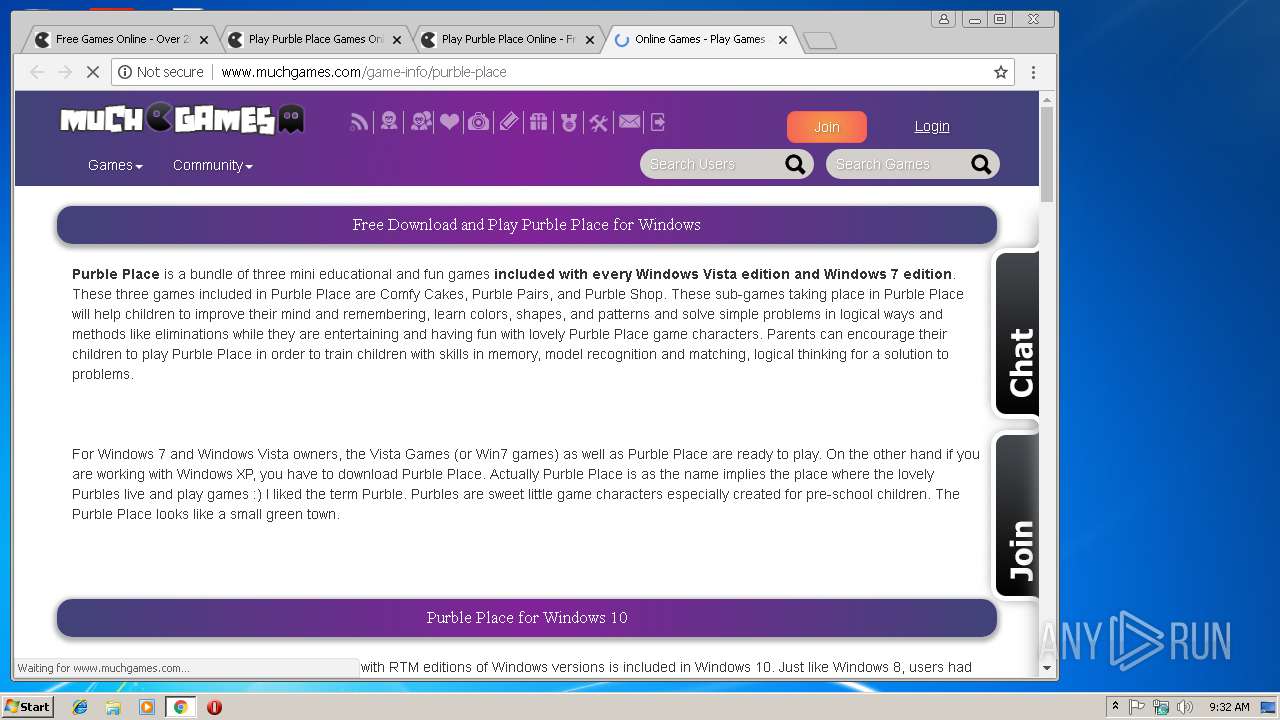Viewport: 1280px width, 720px height.
Task: Click the volume speaker tray icon
Action: click(x=1185, y=707)
